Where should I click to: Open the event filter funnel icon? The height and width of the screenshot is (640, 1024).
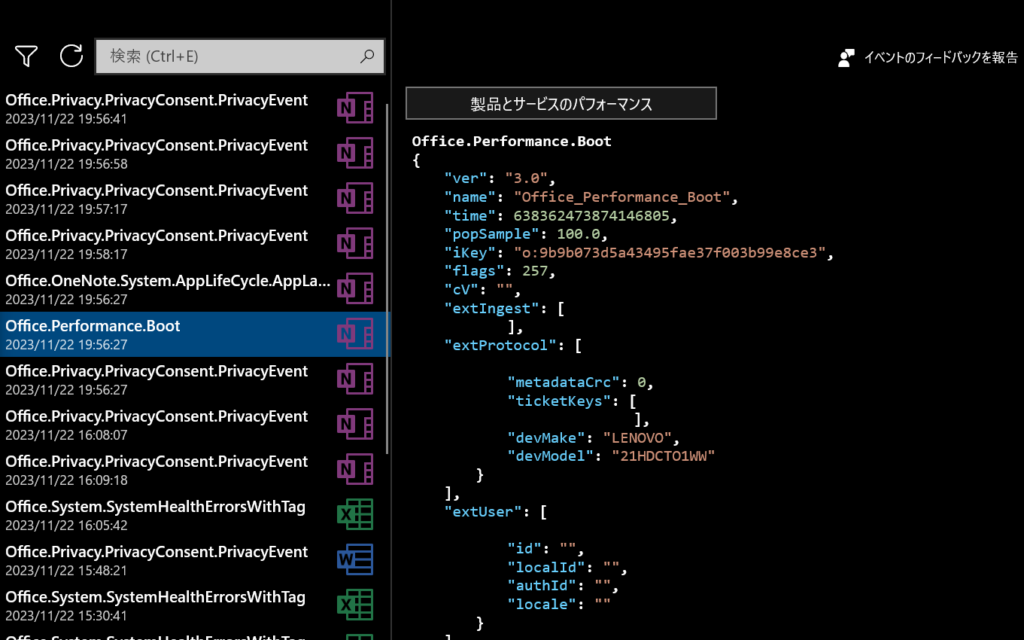pos(26,56)
